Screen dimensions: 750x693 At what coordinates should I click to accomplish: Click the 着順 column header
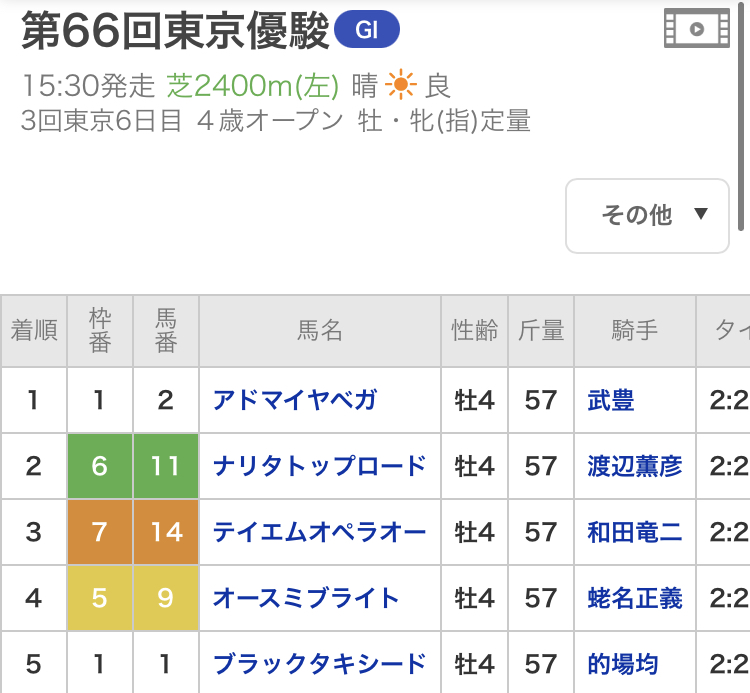point(34,331)
